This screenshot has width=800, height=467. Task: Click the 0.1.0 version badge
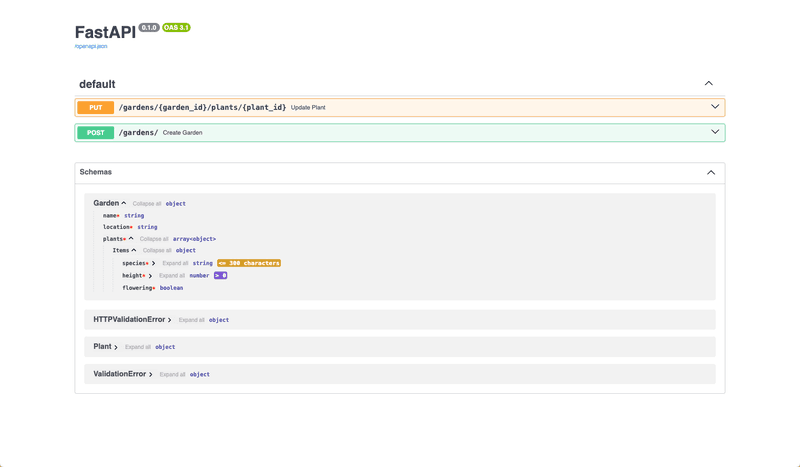click(149, 28)
